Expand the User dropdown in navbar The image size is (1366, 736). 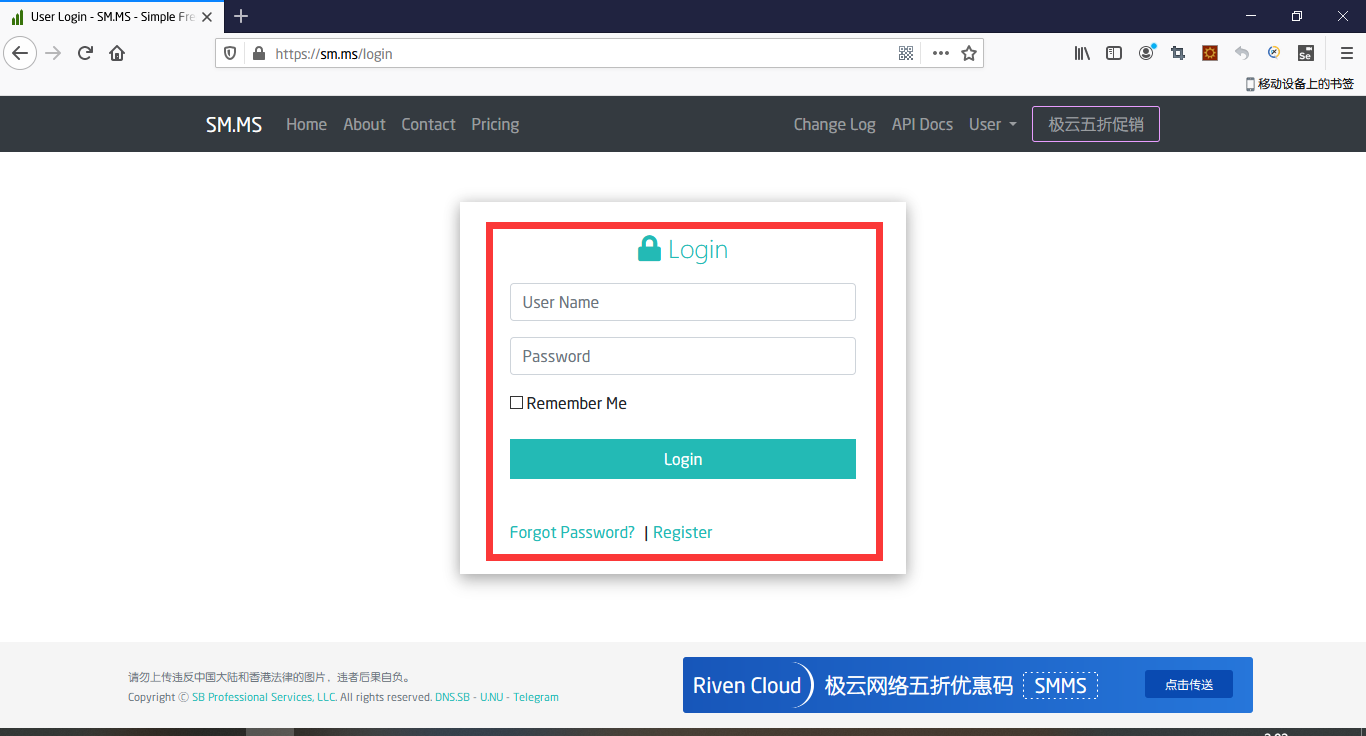(992, 125)
